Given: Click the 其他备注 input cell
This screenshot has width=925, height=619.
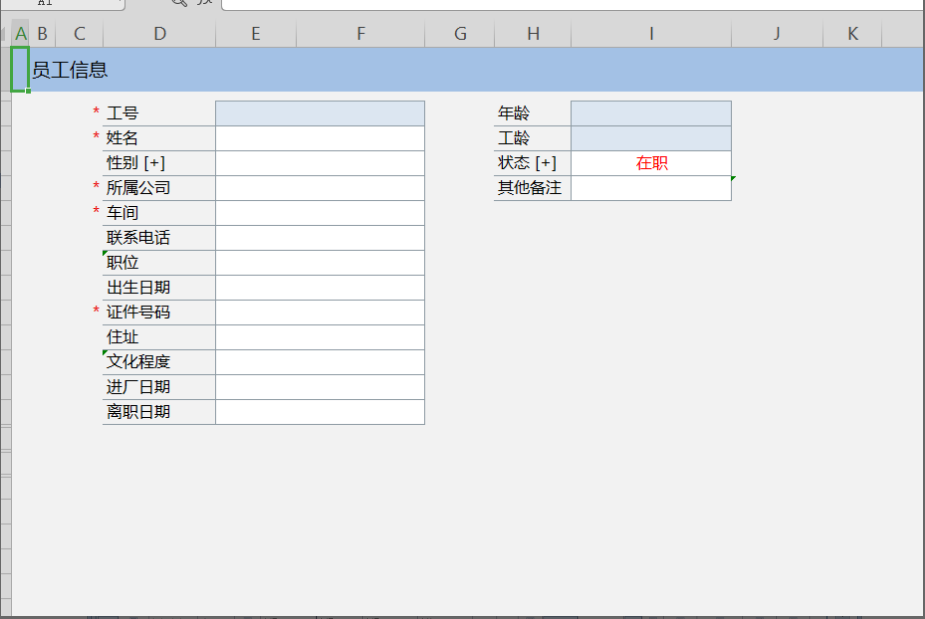Looking at the screenshot, I should tap(651, 188).
